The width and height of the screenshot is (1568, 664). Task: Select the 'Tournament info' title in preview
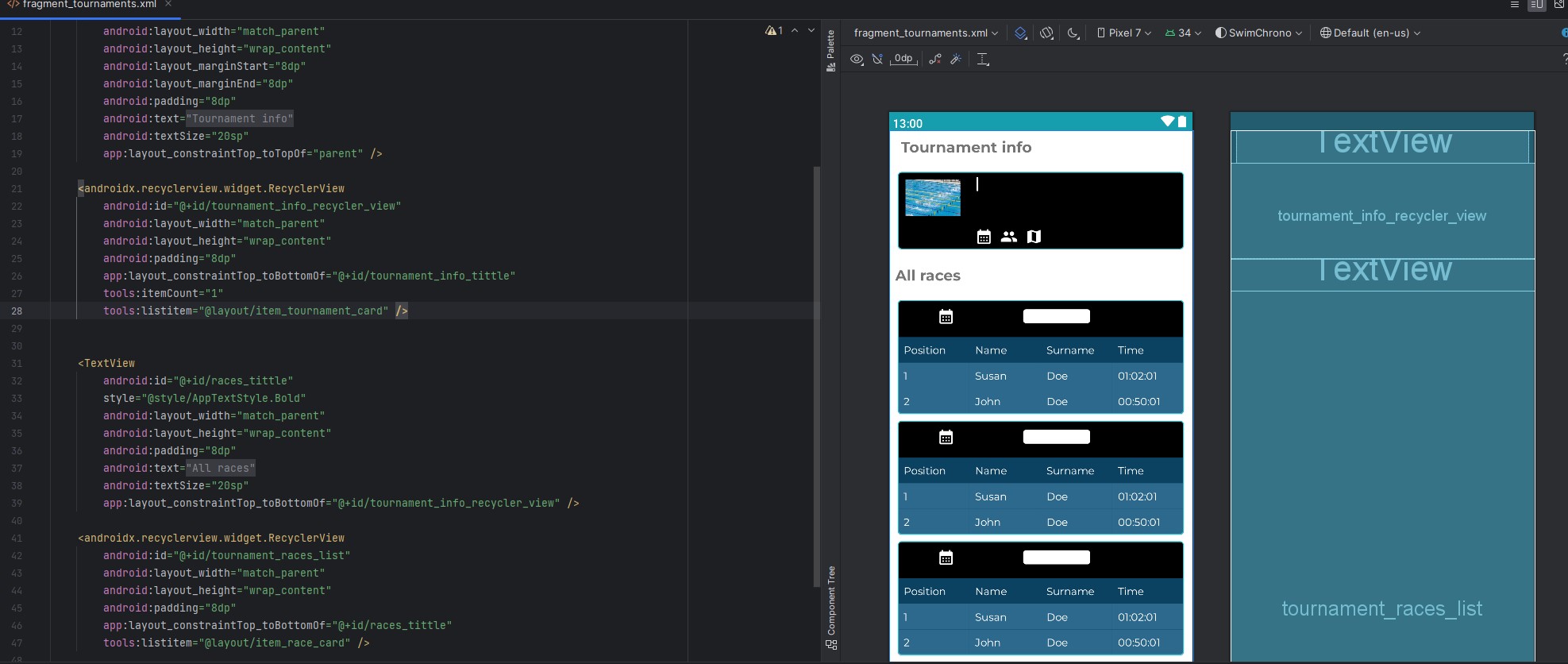[x=966, y=148]
